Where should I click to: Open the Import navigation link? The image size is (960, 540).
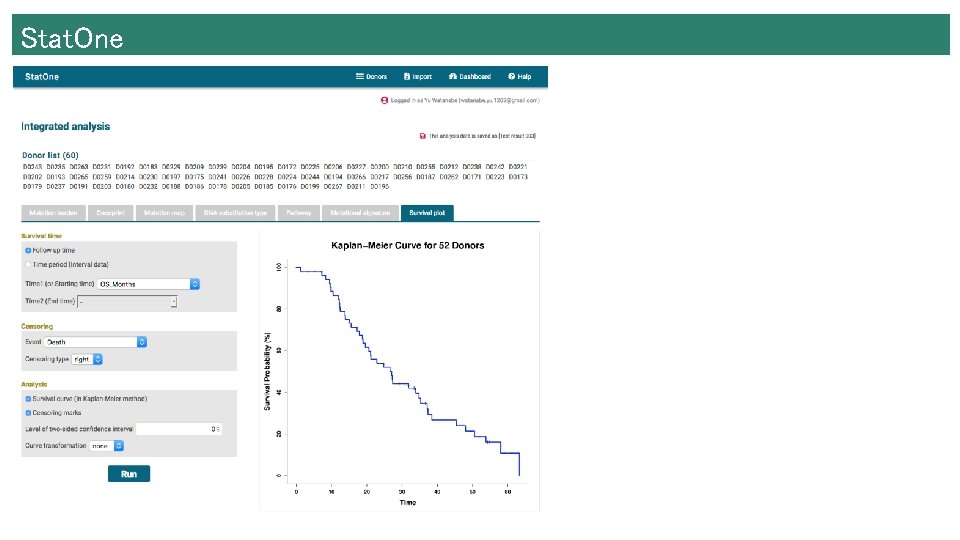coord(418,77)
